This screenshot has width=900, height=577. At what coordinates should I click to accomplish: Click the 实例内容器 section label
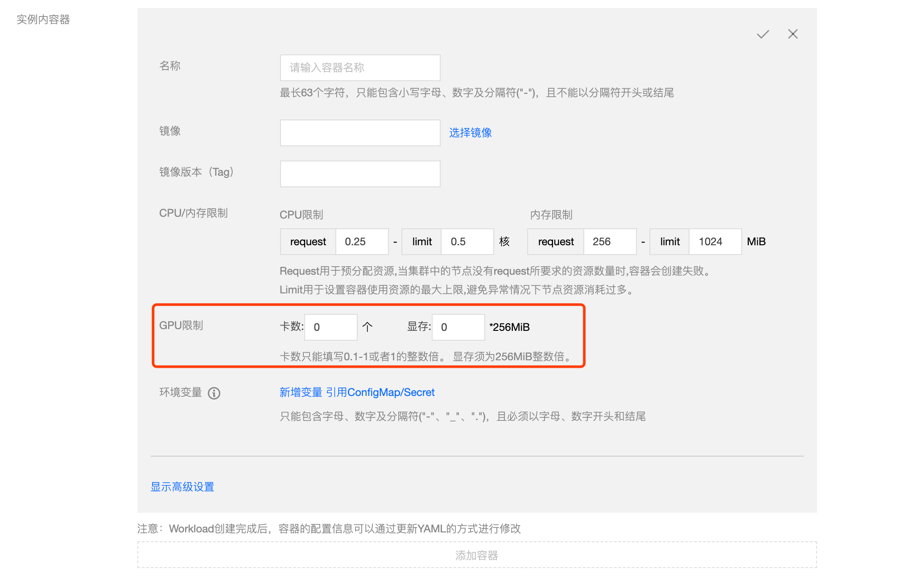(43, 20)
